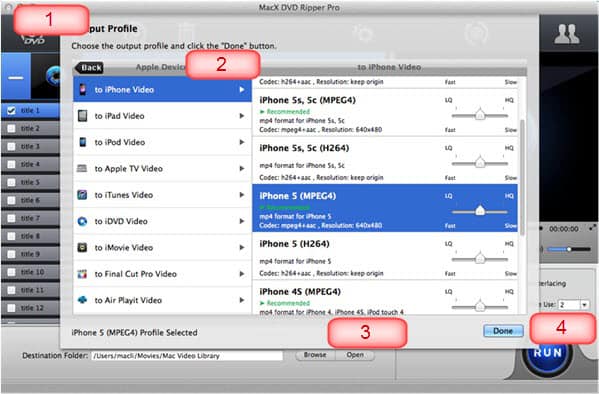Viewport: 599px width, 394px height.
Task: Expand the to iMovie Video arrow
Action: point(241,247)
